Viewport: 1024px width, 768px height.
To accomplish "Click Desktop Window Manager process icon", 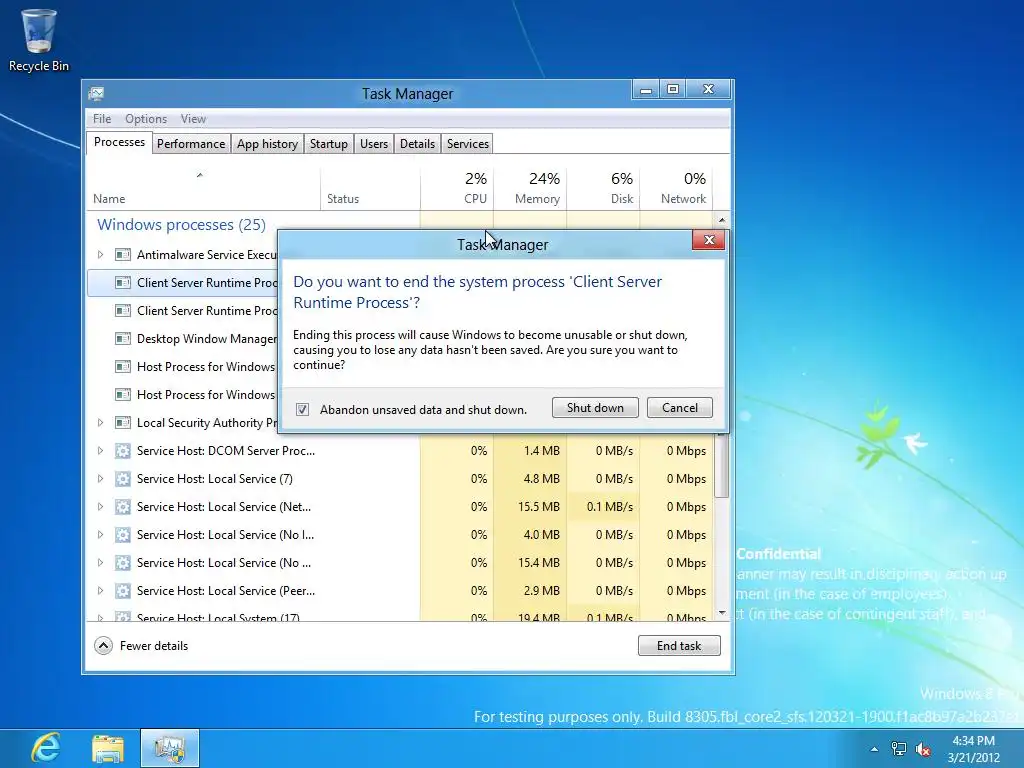I will point(123,338).
